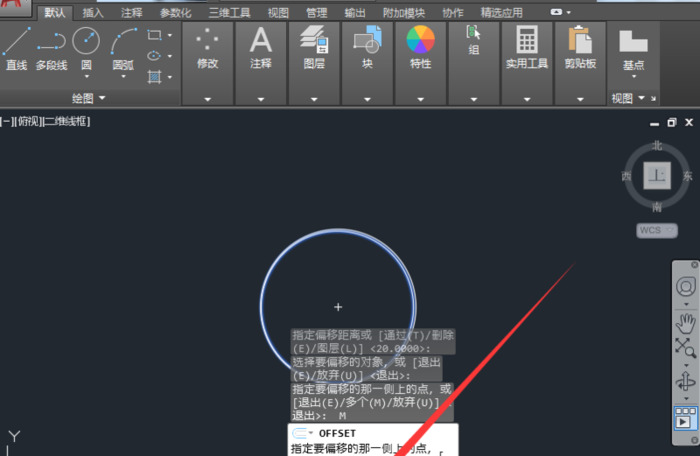Switch to the 插入 ribbon tab
700x456 pixels.
point(92,13)
